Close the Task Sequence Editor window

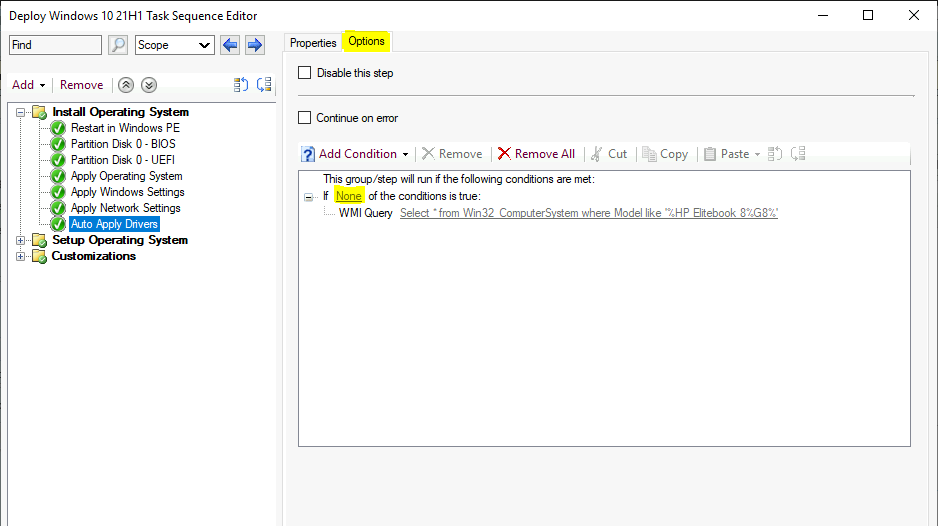tap(913, 16)
